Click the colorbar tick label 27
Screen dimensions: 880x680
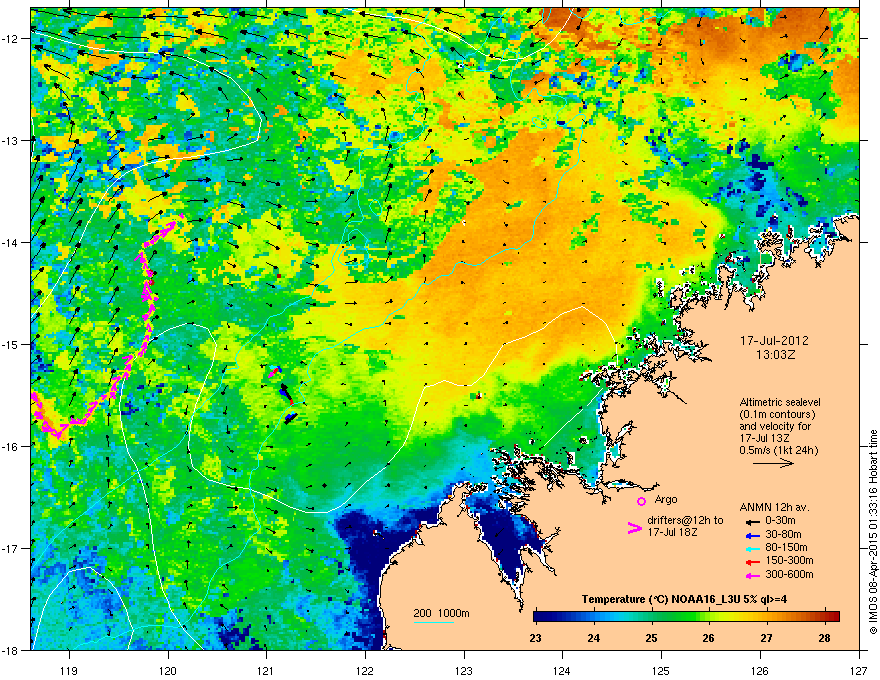[x=767, y=638]
